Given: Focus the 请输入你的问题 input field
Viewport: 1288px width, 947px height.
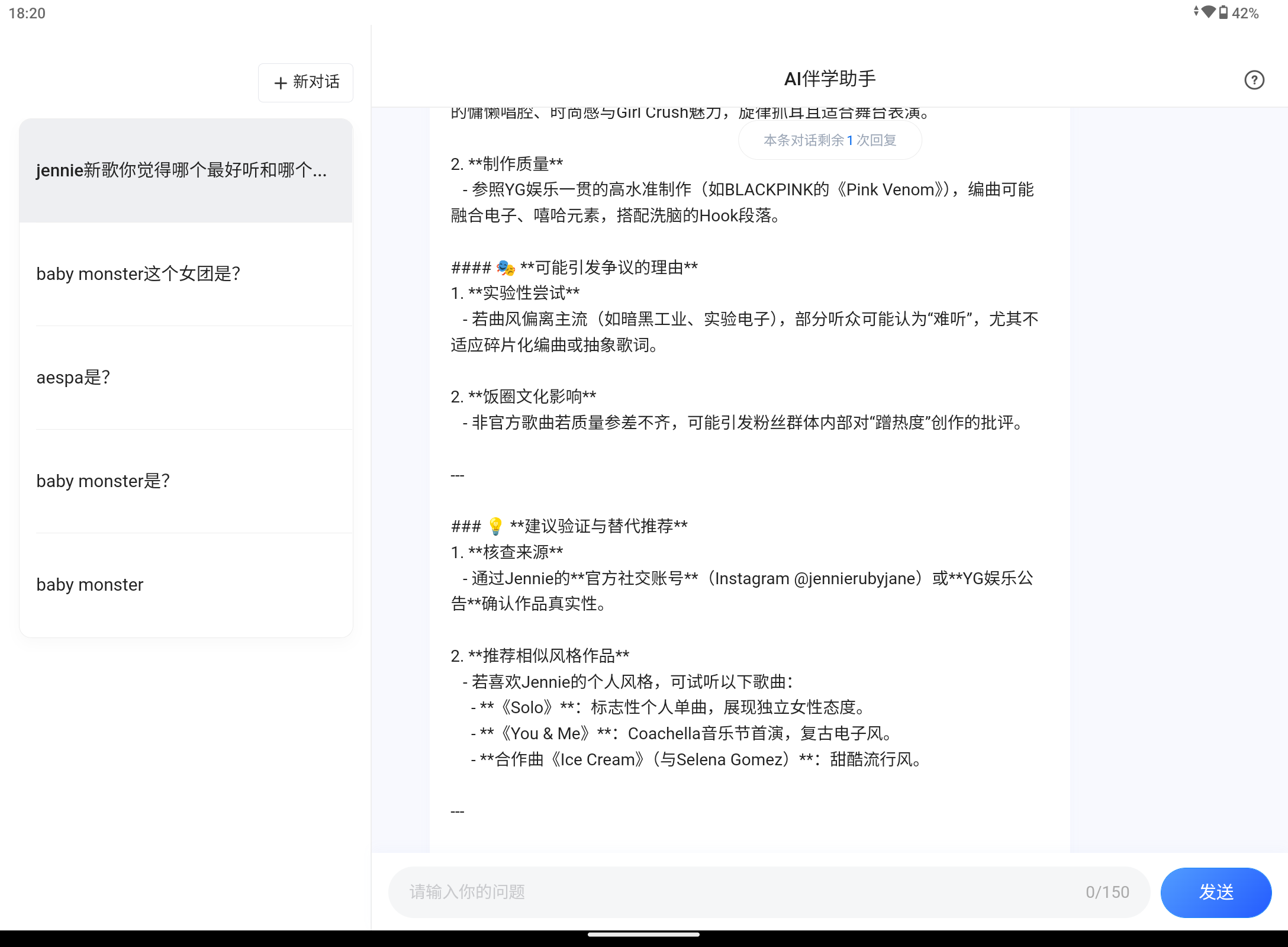Looking at the screenshot, I should pyautogui.click(x=769, y=892).
